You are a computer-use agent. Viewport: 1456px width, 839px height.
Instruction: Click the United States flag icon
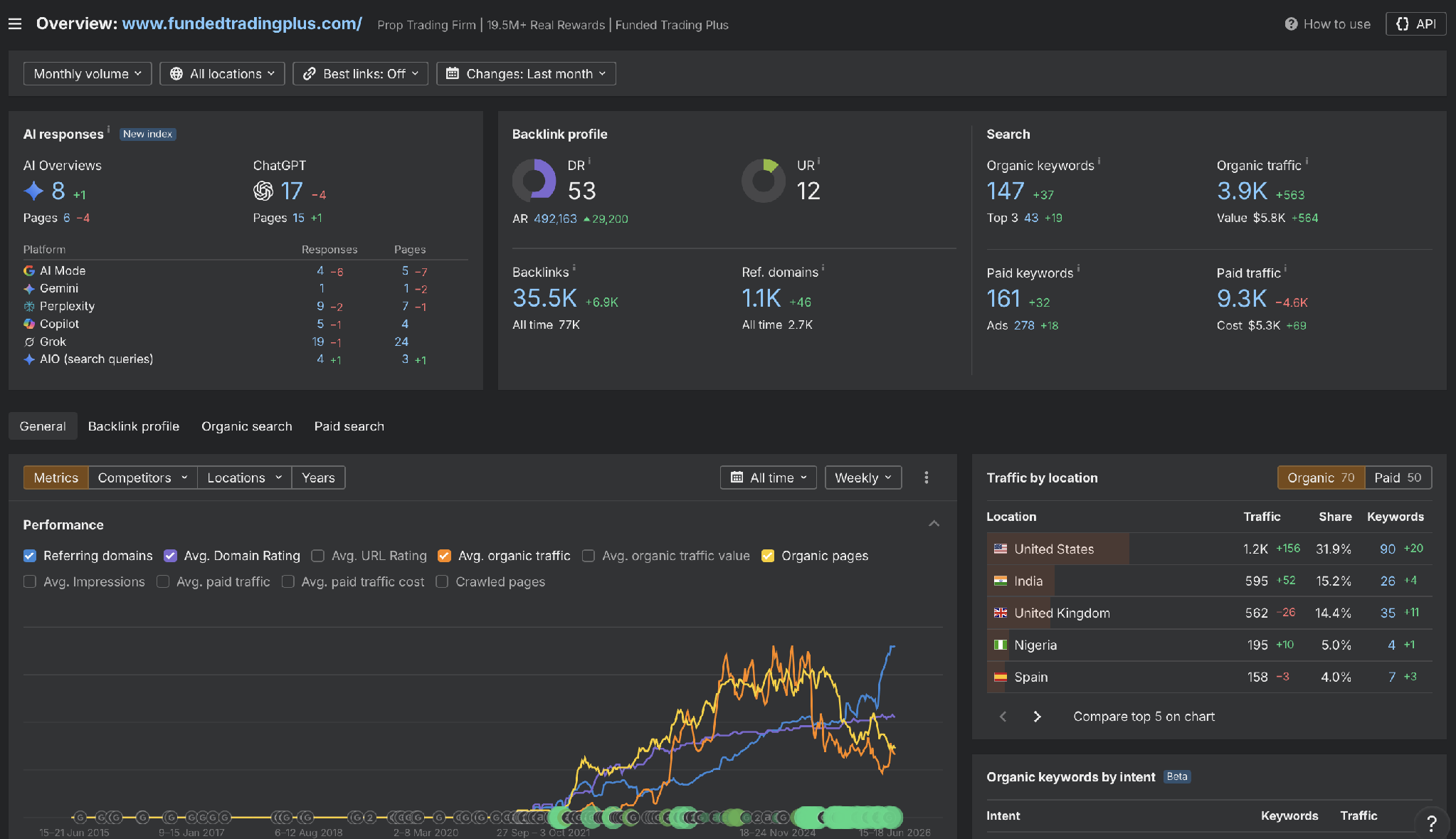pyautogui.click(x=1001, y=549)
